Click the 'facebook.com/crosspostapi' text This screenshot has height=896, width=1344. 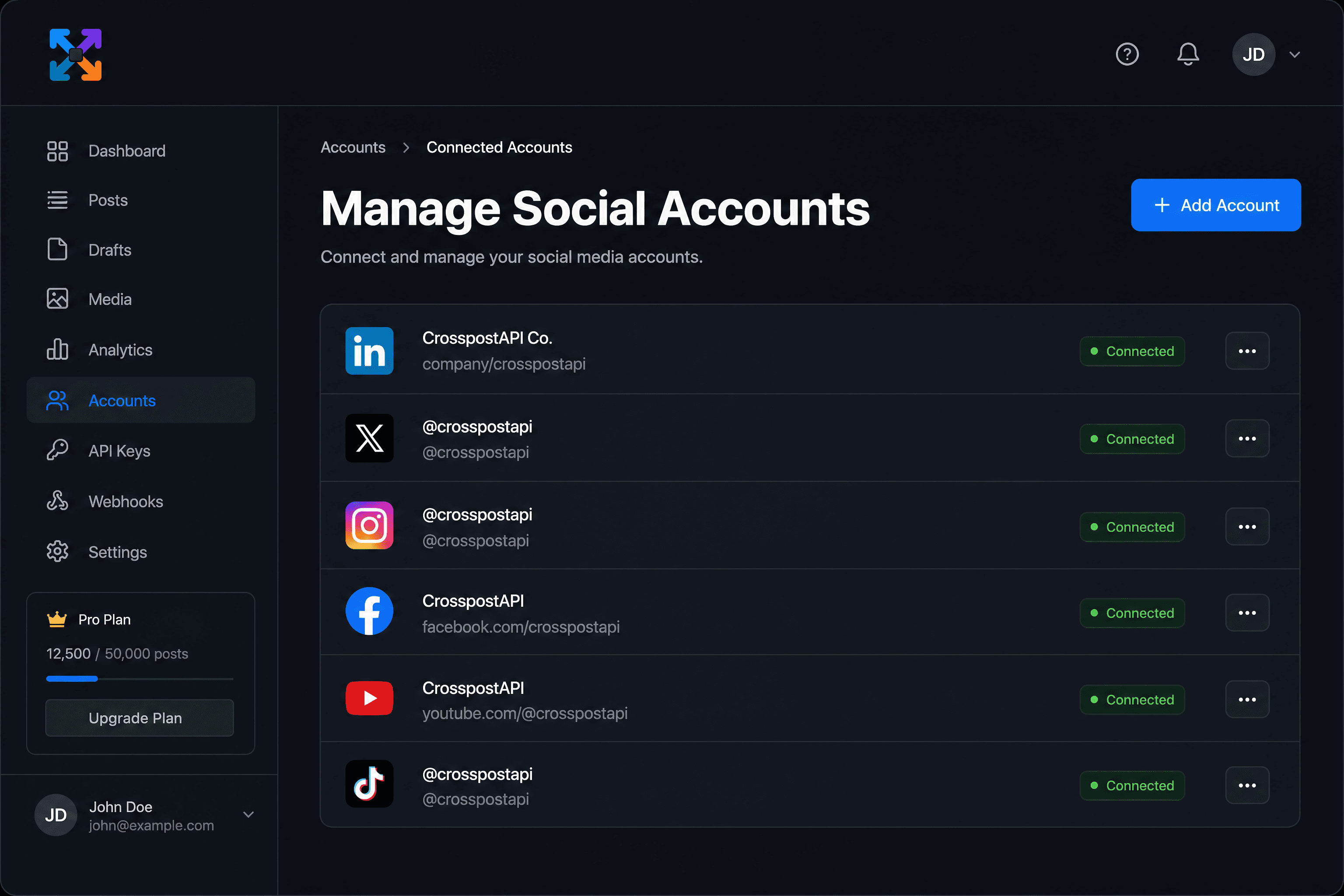(x=521, y=627)
